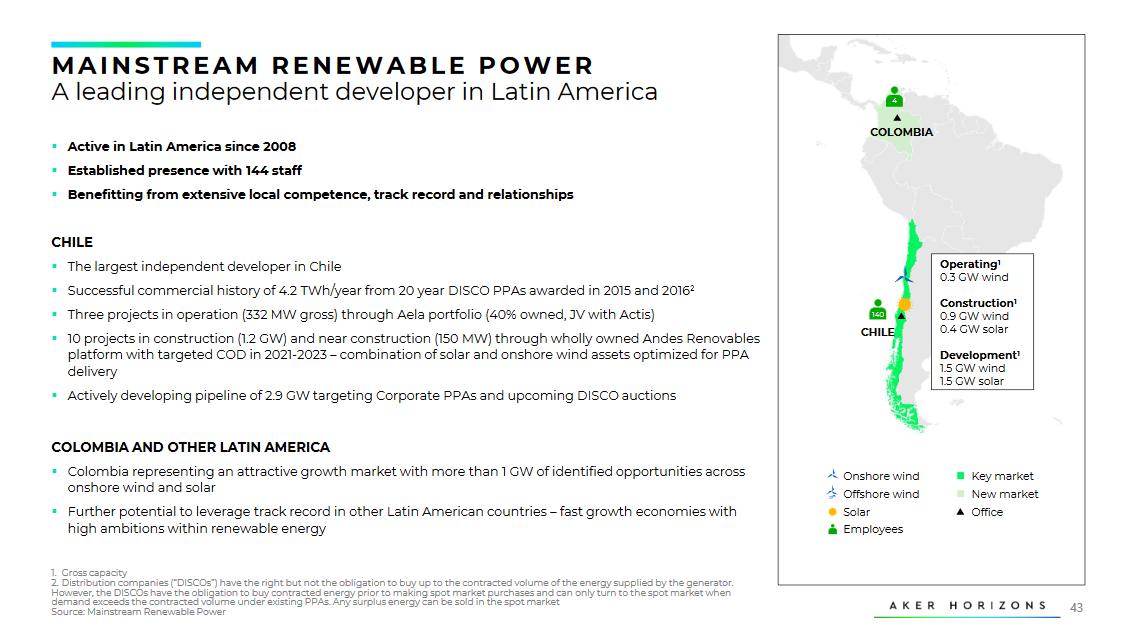This screenshot has width=1137, height=638.
Task: Click the AKER HORIZONS logo text
Action: (x=968, y=606)
